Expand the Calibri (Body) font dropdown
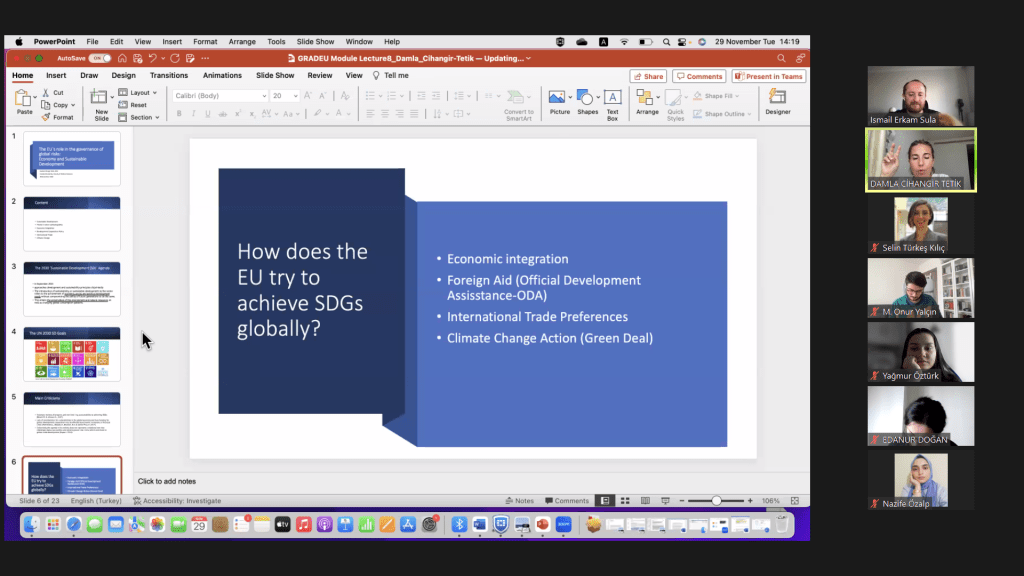 pos(264,96)
